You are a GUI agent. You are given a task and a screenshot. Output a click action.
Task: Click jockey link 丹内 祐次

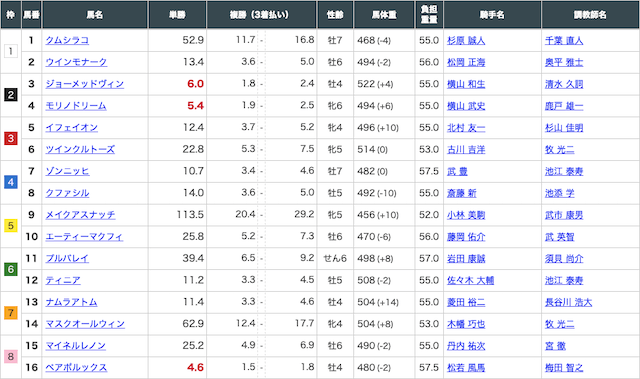[x=466, y=346]
